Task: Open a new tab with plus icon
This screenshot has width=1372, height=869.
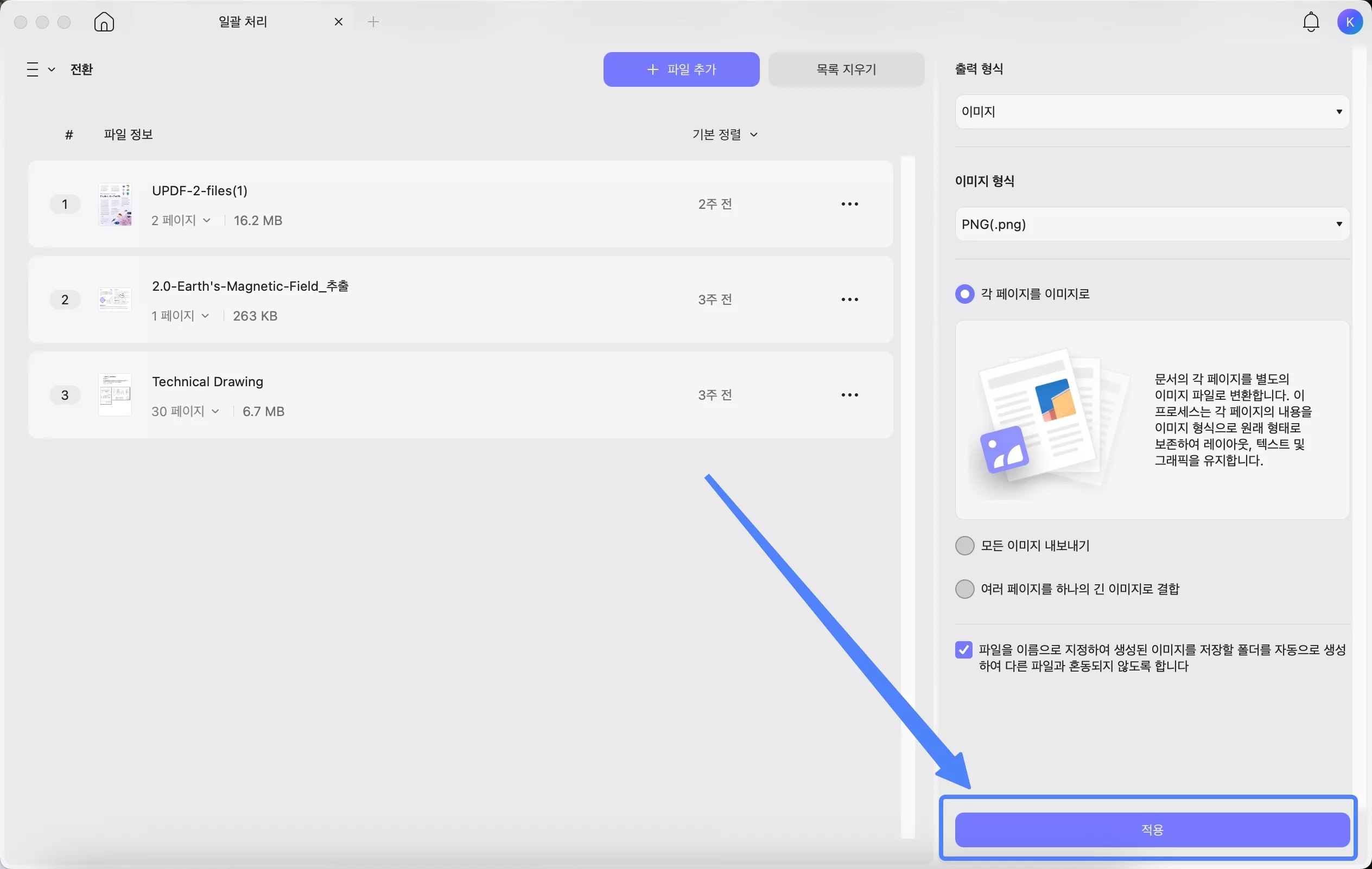Action: 373,22
